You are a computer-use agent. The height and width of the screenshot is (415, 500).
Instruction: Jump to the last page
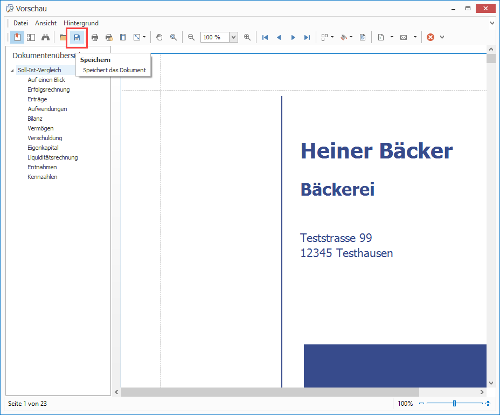pos(307,37)
